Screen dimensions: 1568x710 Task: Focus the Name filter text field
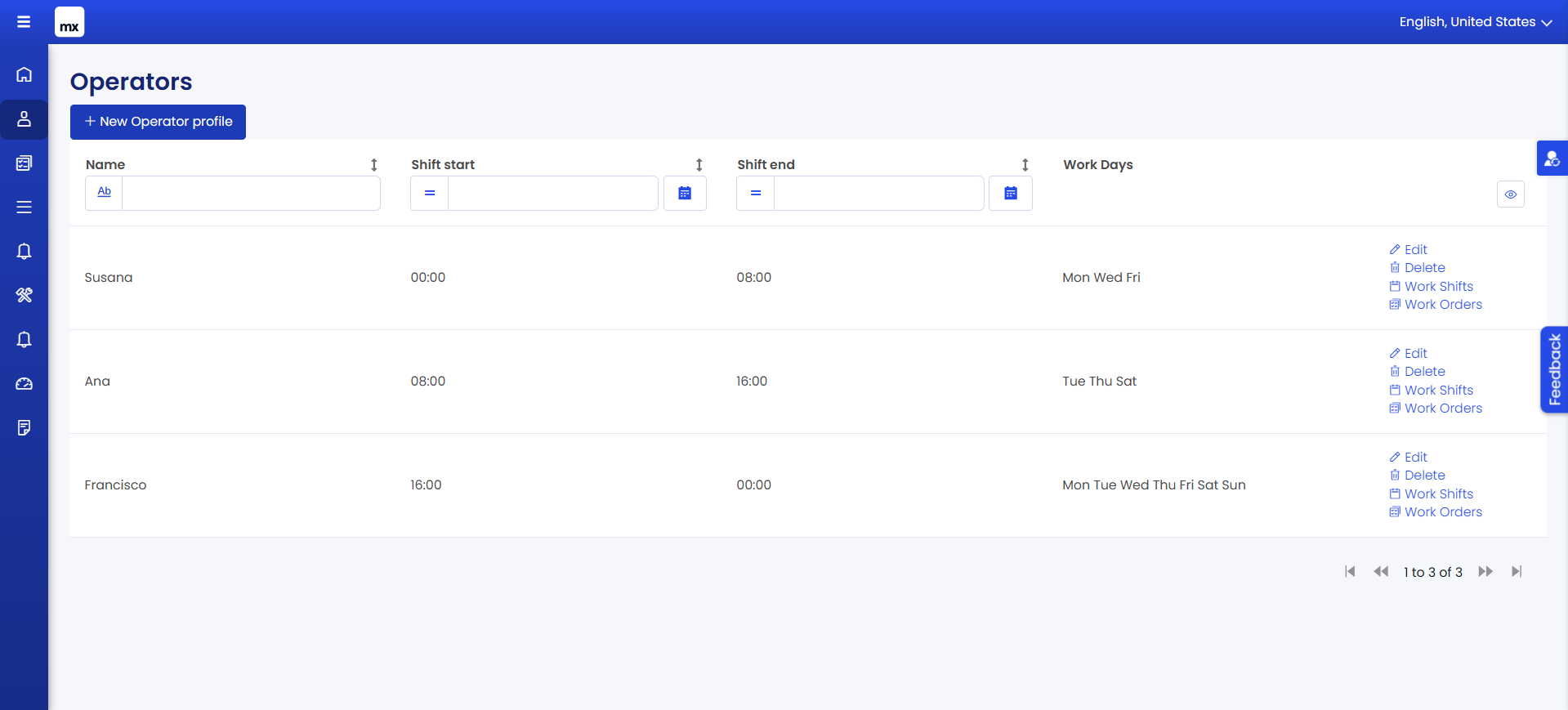tap(251, 194)
